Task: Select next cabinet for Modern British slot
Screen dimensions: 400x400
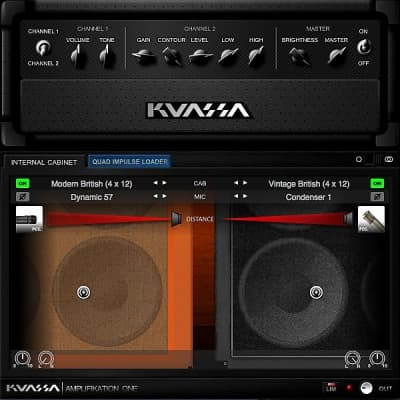Action: tap(165, 183)
